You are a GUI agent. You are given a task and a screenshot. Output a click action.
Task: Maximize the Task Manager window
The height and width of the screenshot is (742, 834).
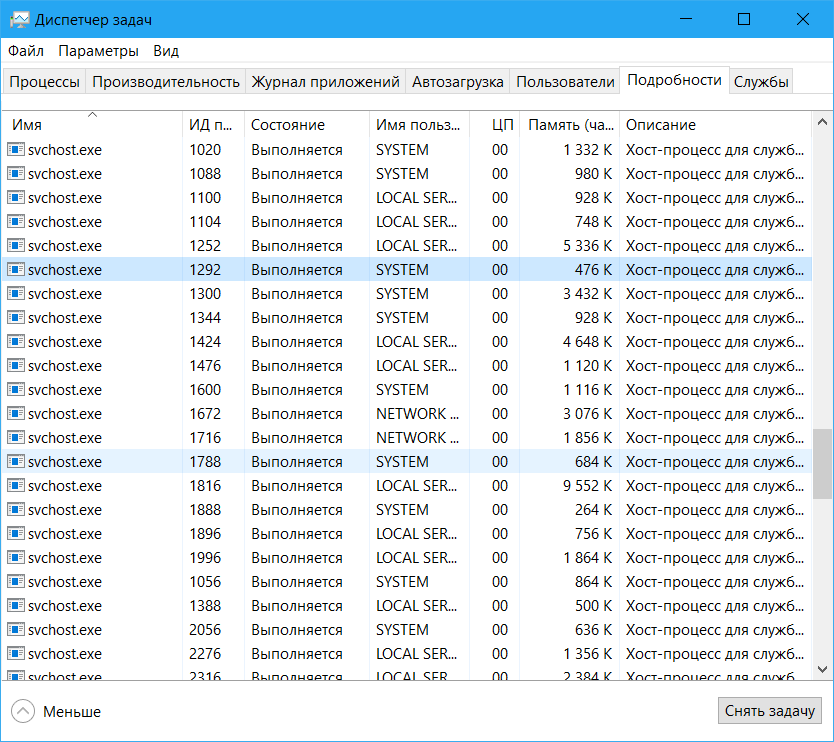tap(744, 19)
